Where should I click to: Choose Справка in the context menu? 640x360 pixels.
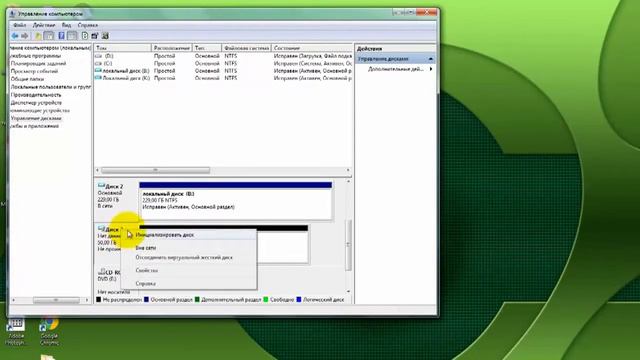pyautogui.click(x=189, y=283)
